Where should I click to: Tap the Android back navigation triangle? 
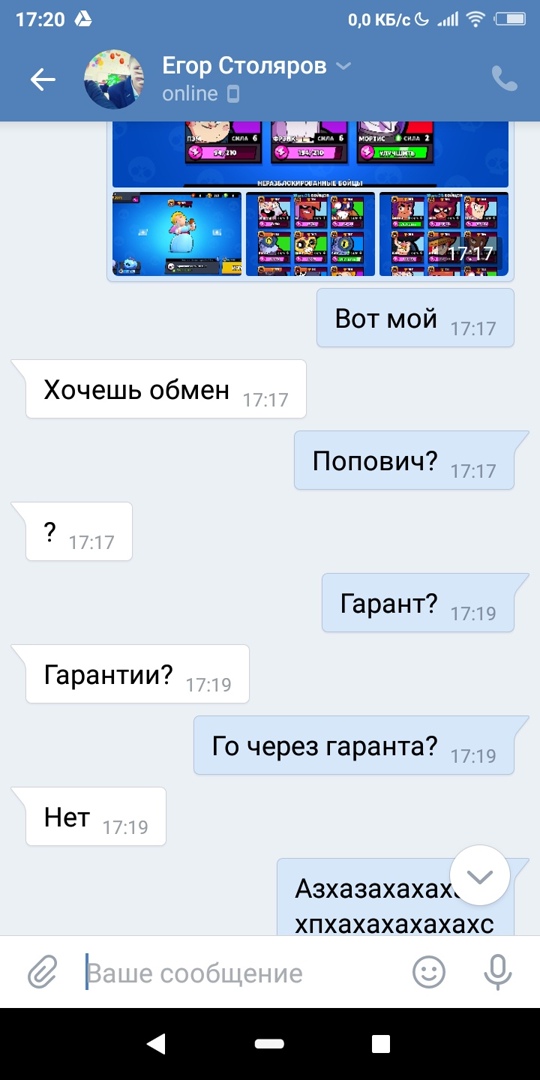pos(157,1044)
